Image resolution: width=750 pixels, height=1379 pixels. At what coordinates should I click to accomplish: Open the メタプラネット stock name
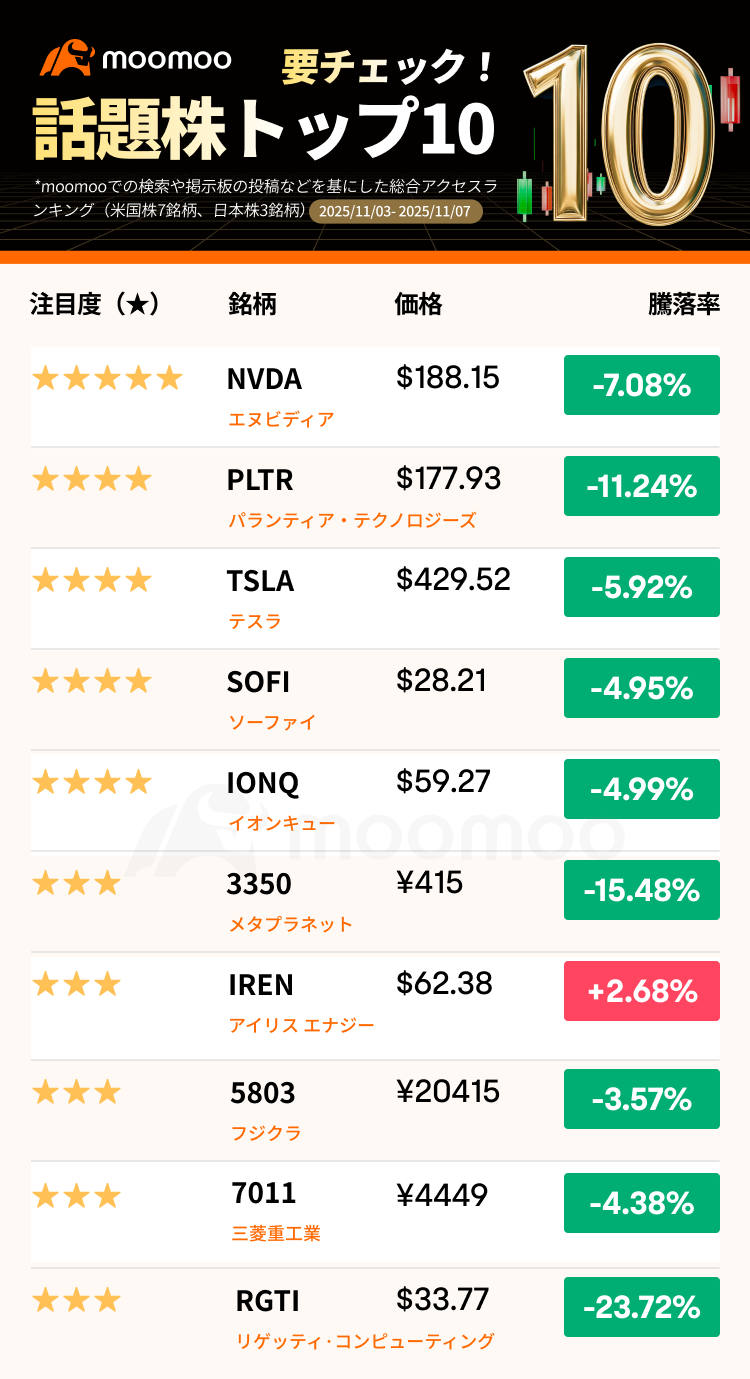point(290,924)
